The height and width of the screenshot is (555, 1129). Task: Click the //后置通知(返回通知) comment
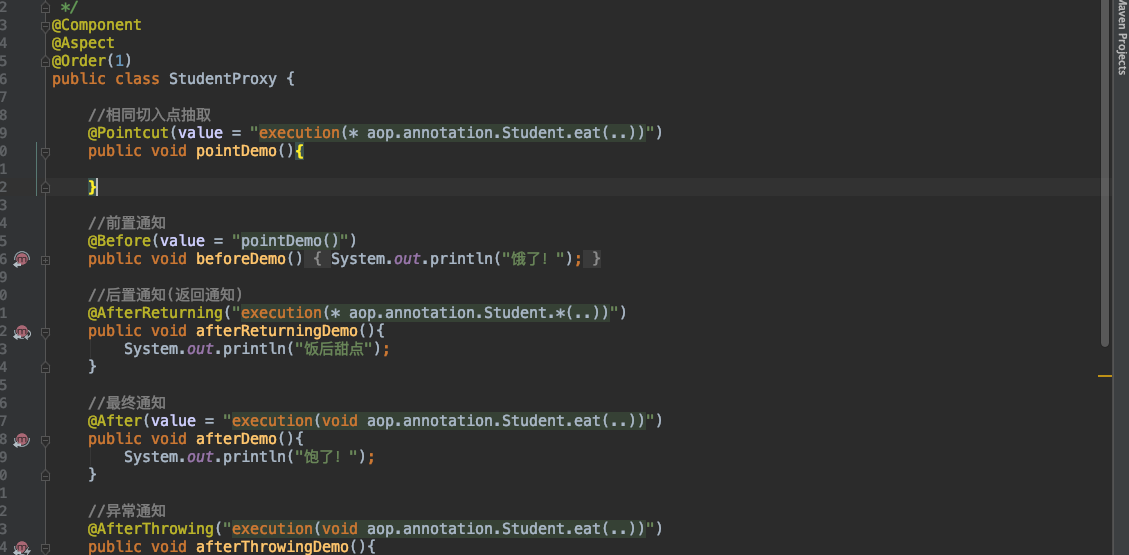166,295
